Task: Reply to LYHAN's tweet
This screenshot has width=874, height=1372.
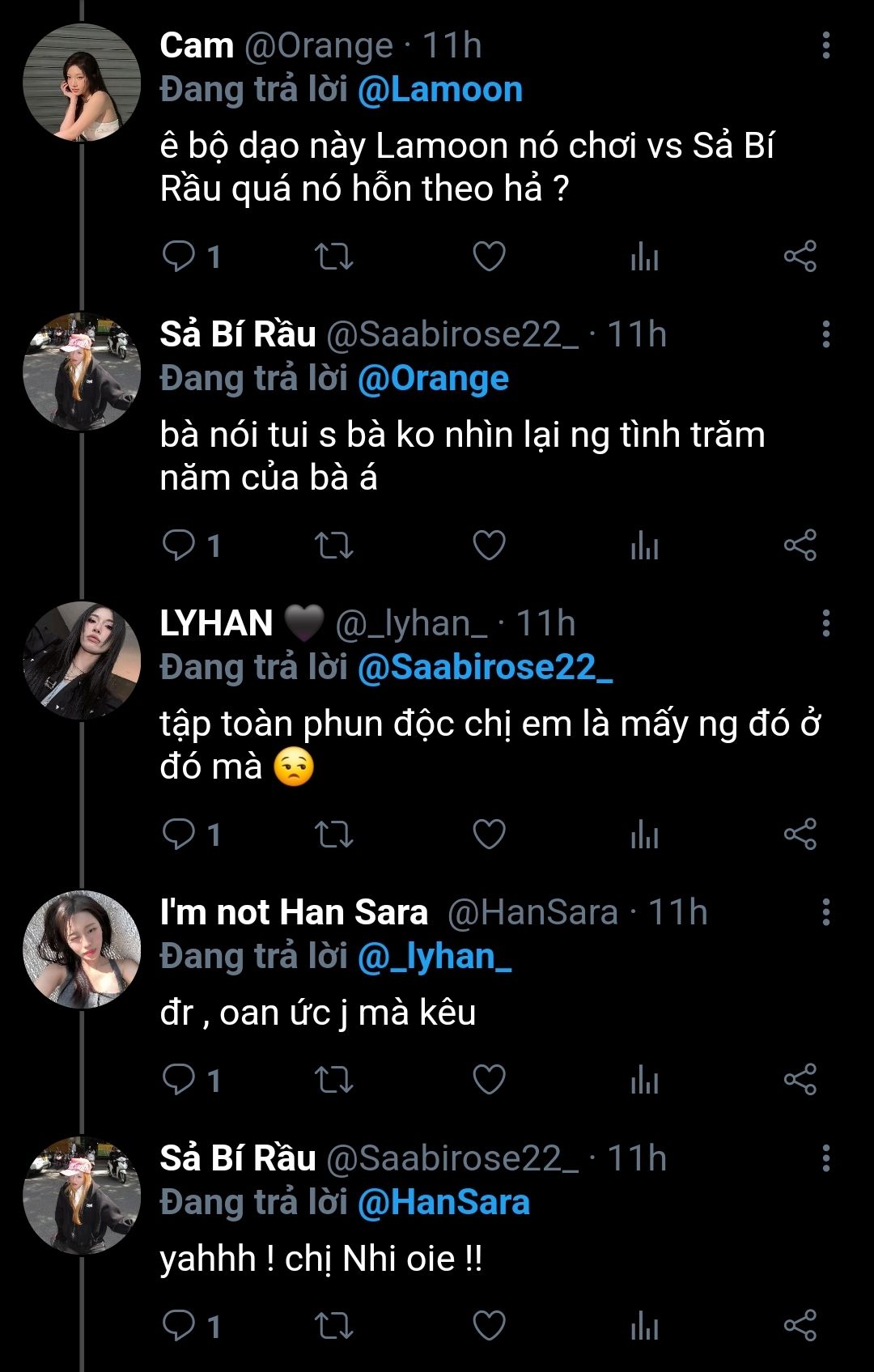Action: [x=179, y=834]
